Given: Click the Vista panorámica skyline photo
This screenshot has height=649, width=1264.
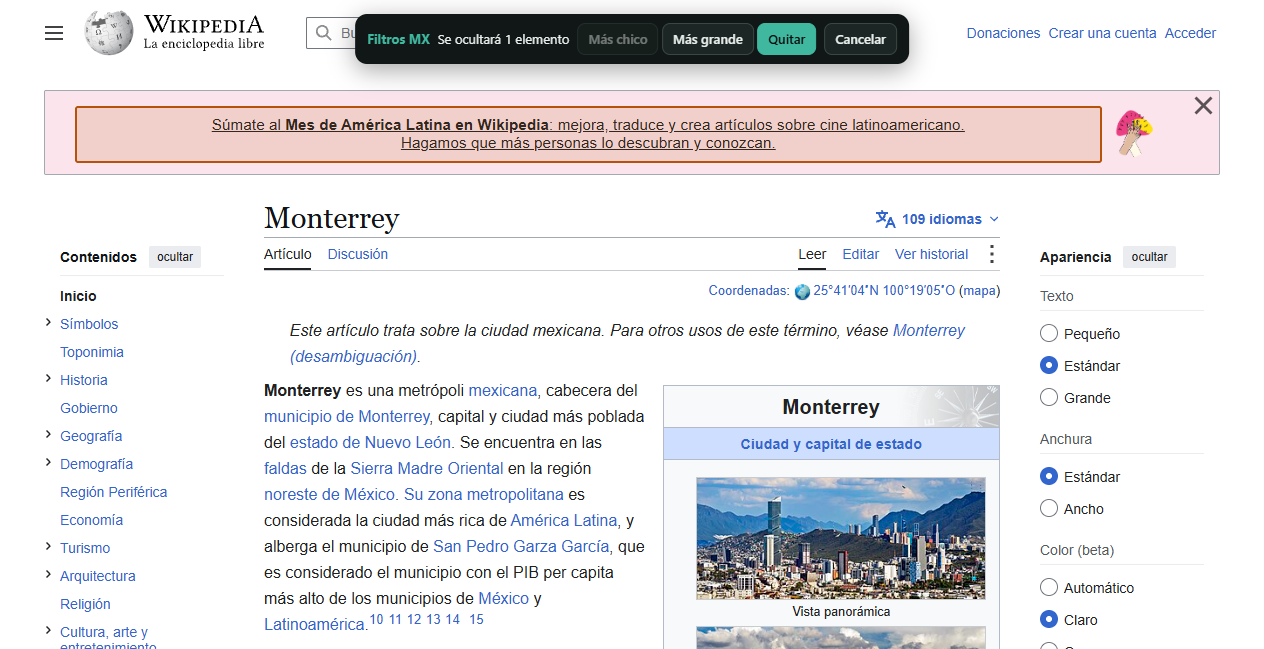Looking at the screenshot, I should [841, 538].
